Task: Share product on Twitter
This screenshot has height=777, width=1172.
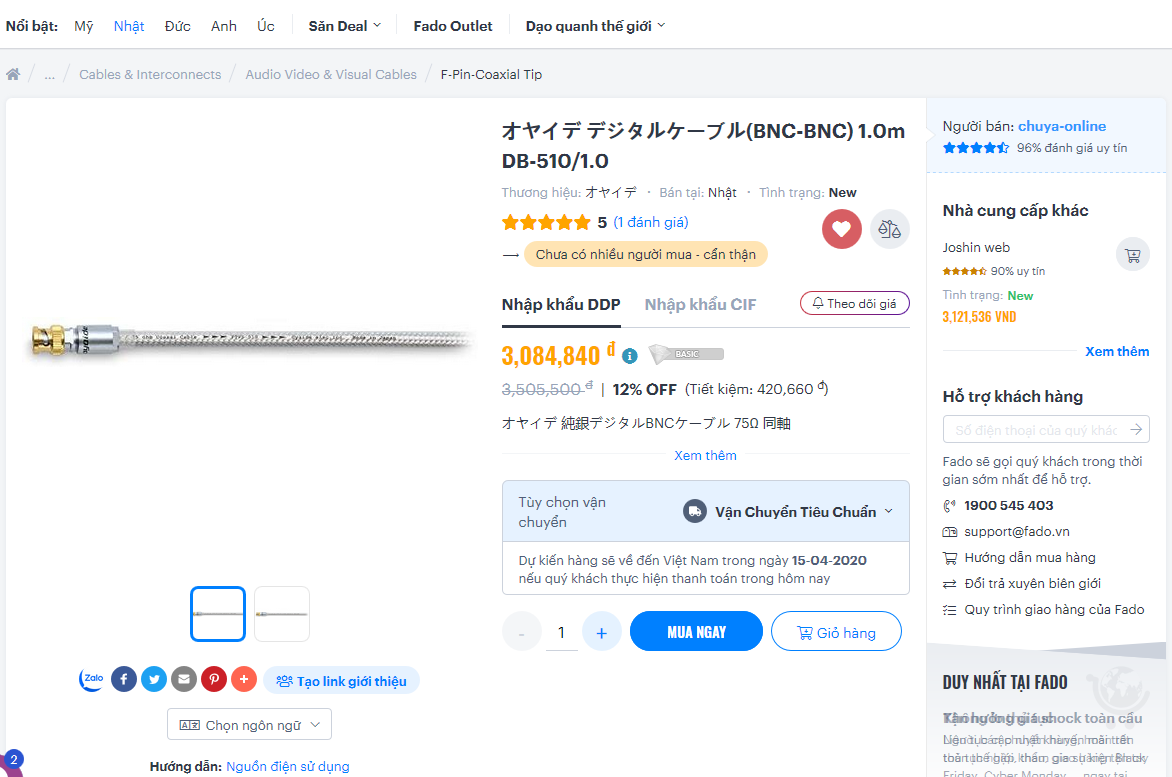Action: [154, 679]
